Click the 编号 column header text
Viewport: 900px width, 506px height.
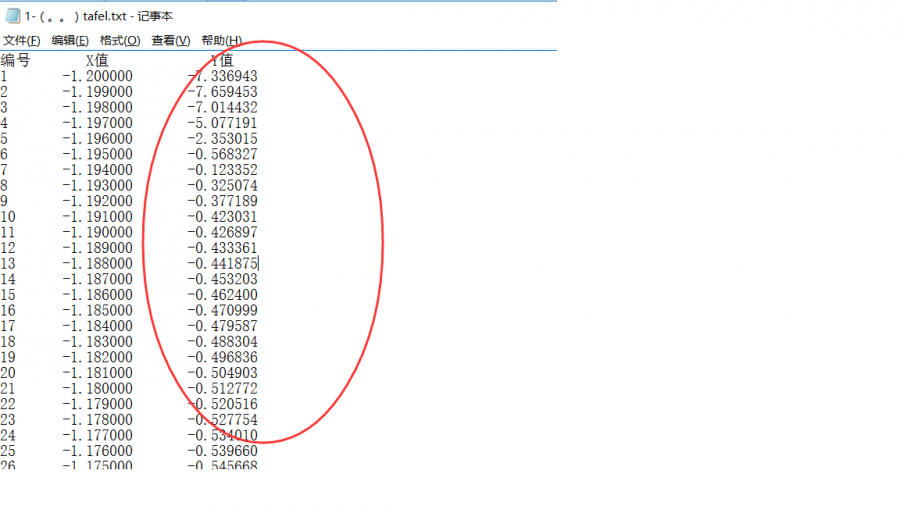pos(15,60)
